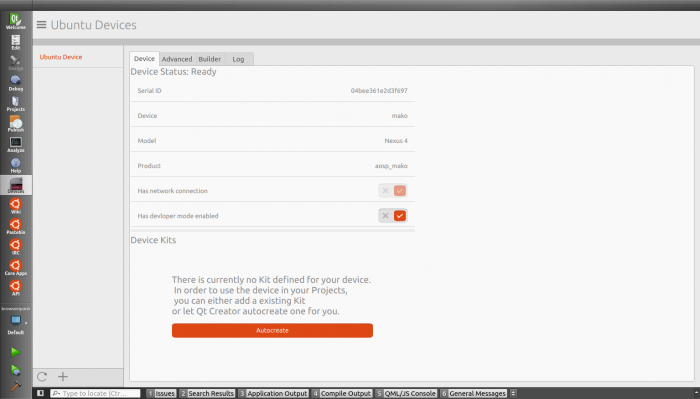Click the Model value Nexus 4
The image size is (700, 399).
point(396,141)
